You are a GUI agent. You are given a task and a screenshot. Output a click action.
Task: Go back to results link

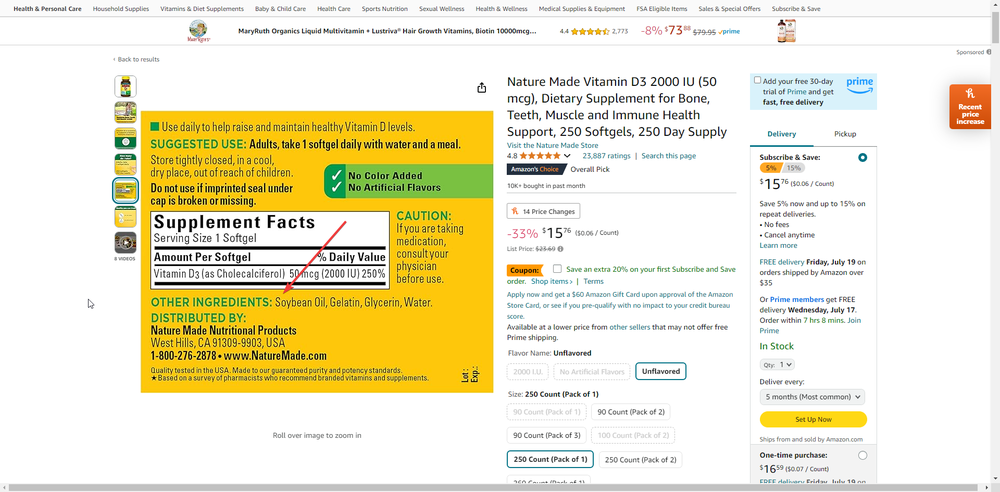click(136, 59)
